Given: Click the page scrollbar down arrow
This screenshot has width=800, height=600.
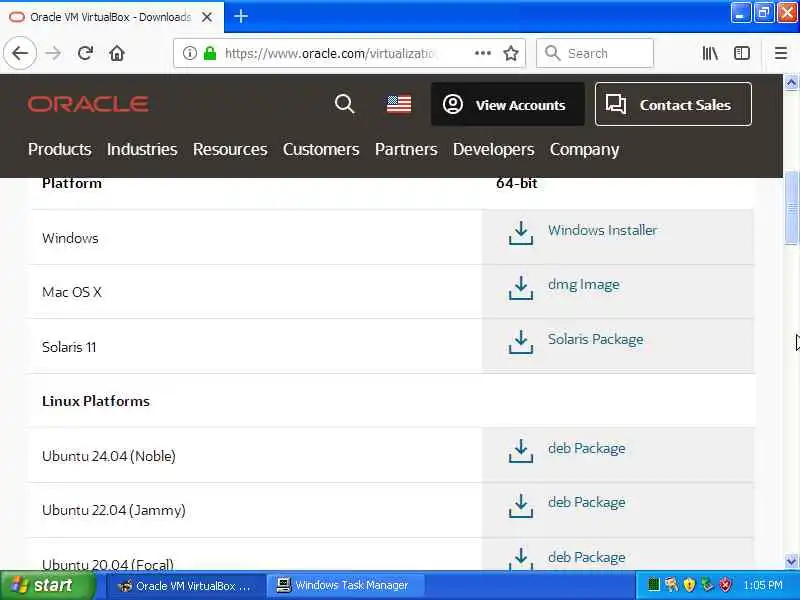Looking at the screenshot, I should pyautogui.click(x=791, y=562).
